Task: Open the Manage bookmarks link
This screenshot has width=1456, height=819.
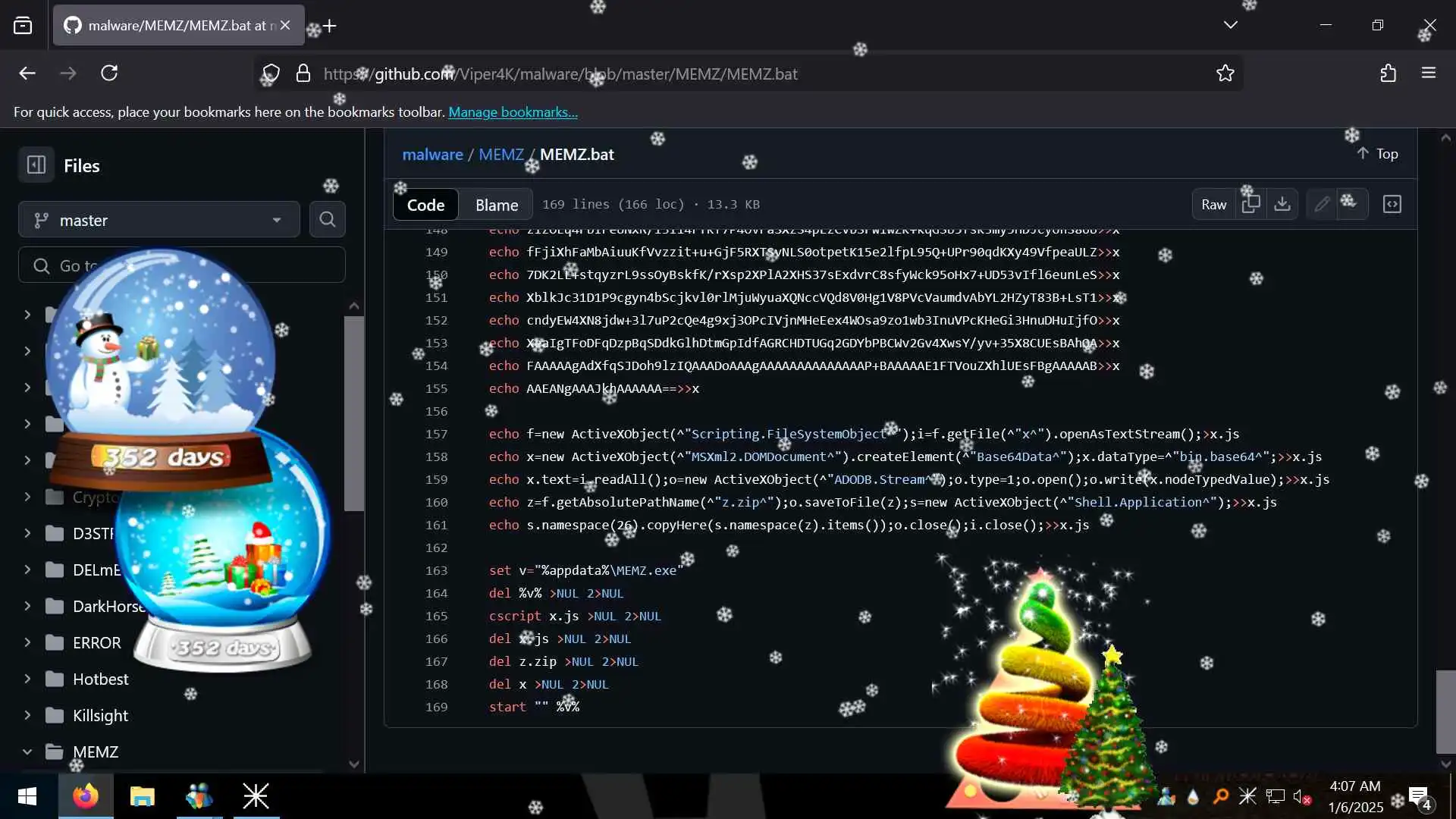Action: click(513, 112)
